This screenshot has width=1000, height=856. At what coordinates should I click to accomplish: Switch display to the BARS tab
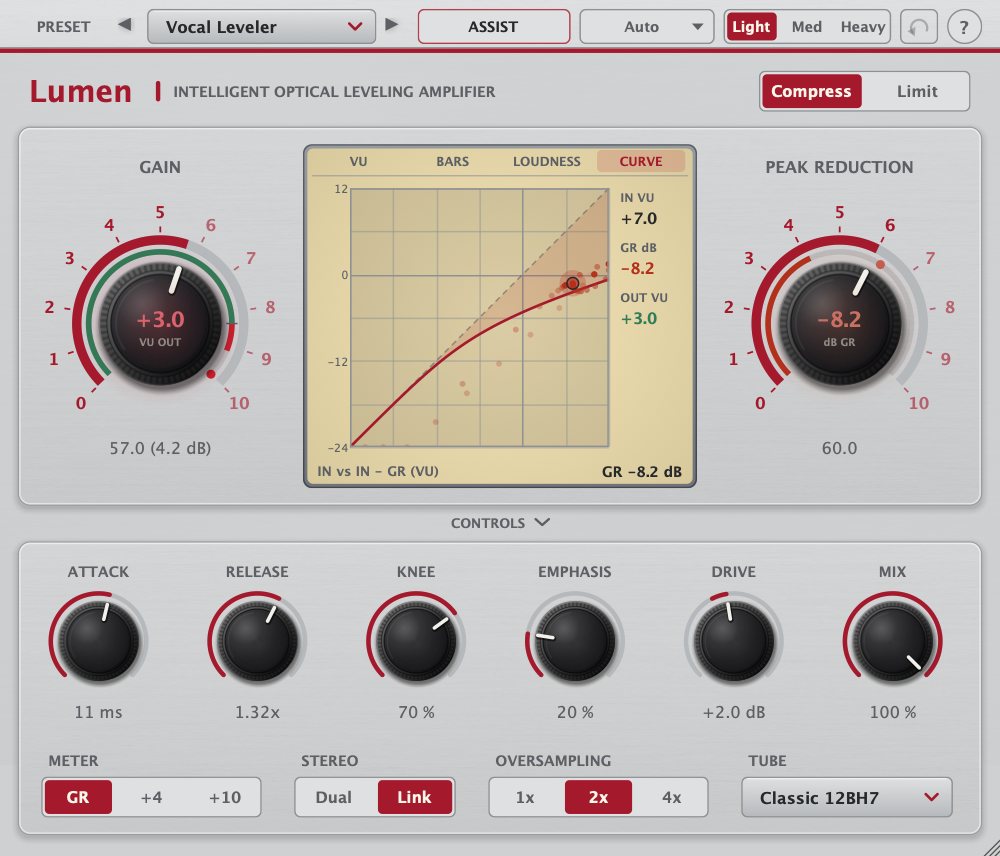tap(452, 161)
